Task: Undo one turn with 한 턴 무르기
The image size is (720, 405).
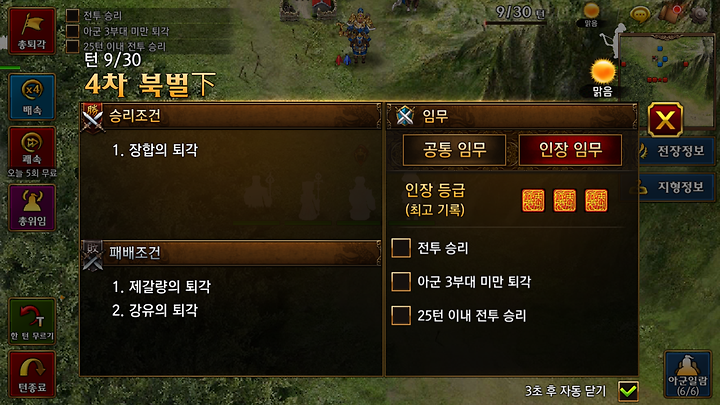Action: [32, 321]
